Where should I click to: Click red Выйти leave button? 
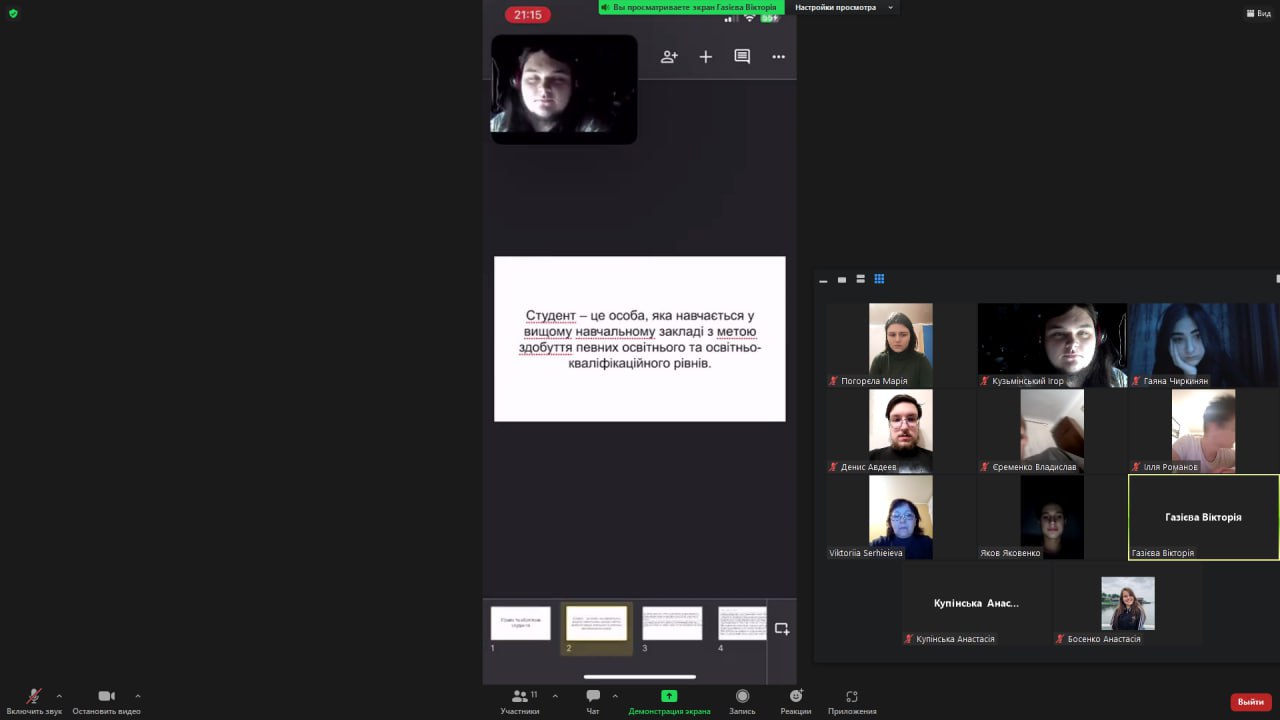coord(1250,702)
